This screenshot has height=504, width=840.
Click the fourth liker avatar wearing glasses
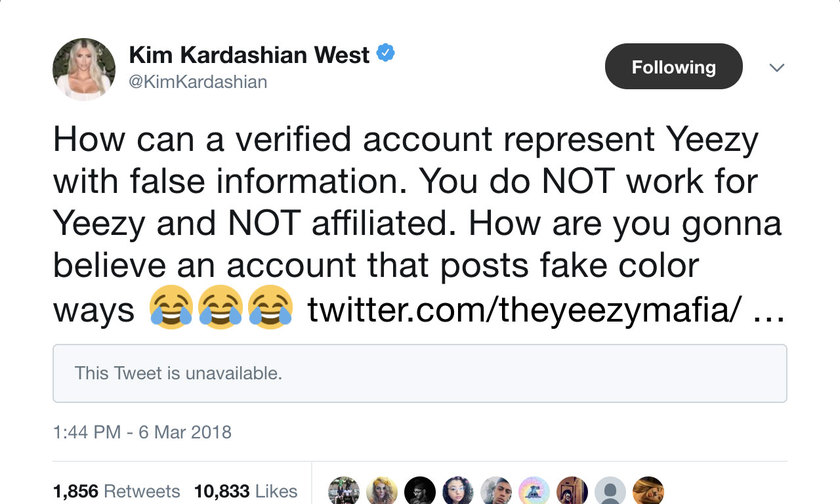(x=458, y=491)
